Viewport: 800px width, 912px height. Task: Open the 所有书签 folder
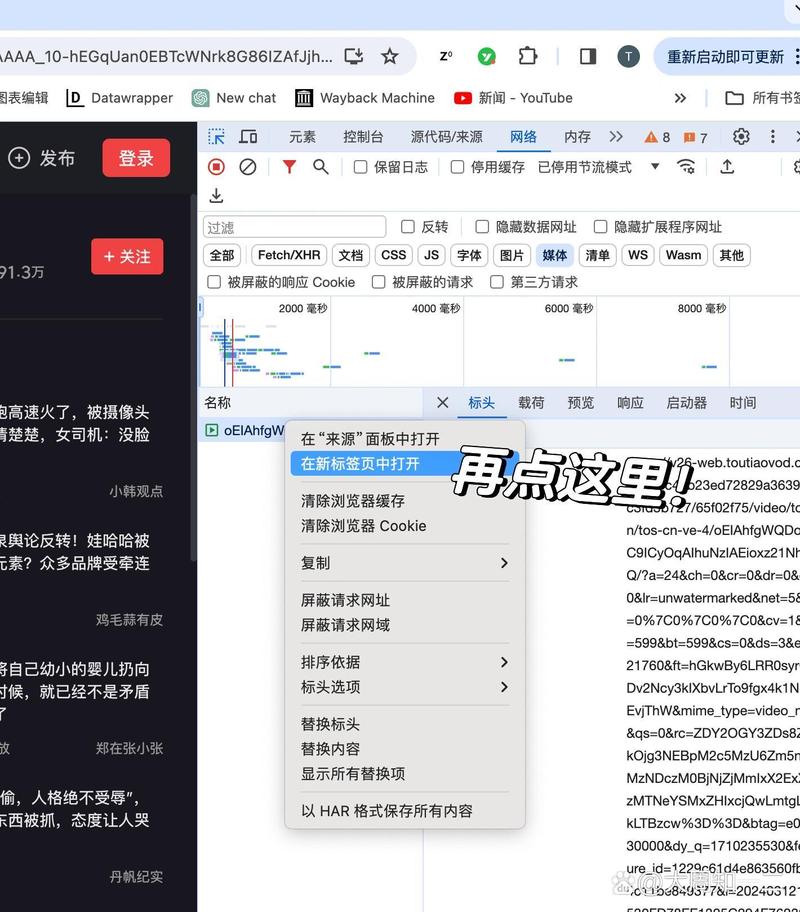pos(762,98)
